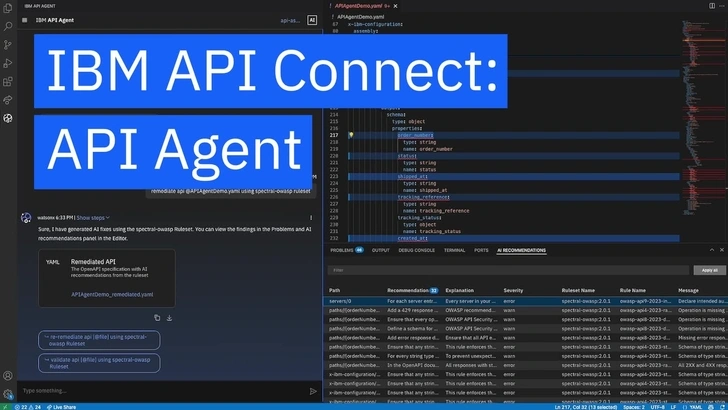The height and width of the screenshot is (410, 728).
Task: Sort by the Rule Name column header
Action: pyautogui.click(x=632, y=290)
